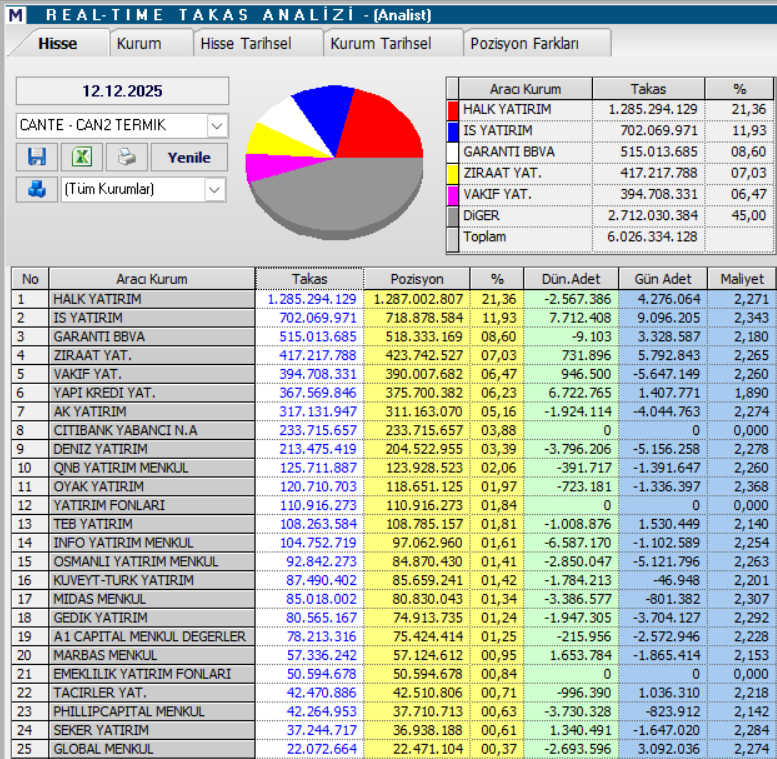
Task: Select the HALK YATIRIM row in main table
Action: click(394, 299)
